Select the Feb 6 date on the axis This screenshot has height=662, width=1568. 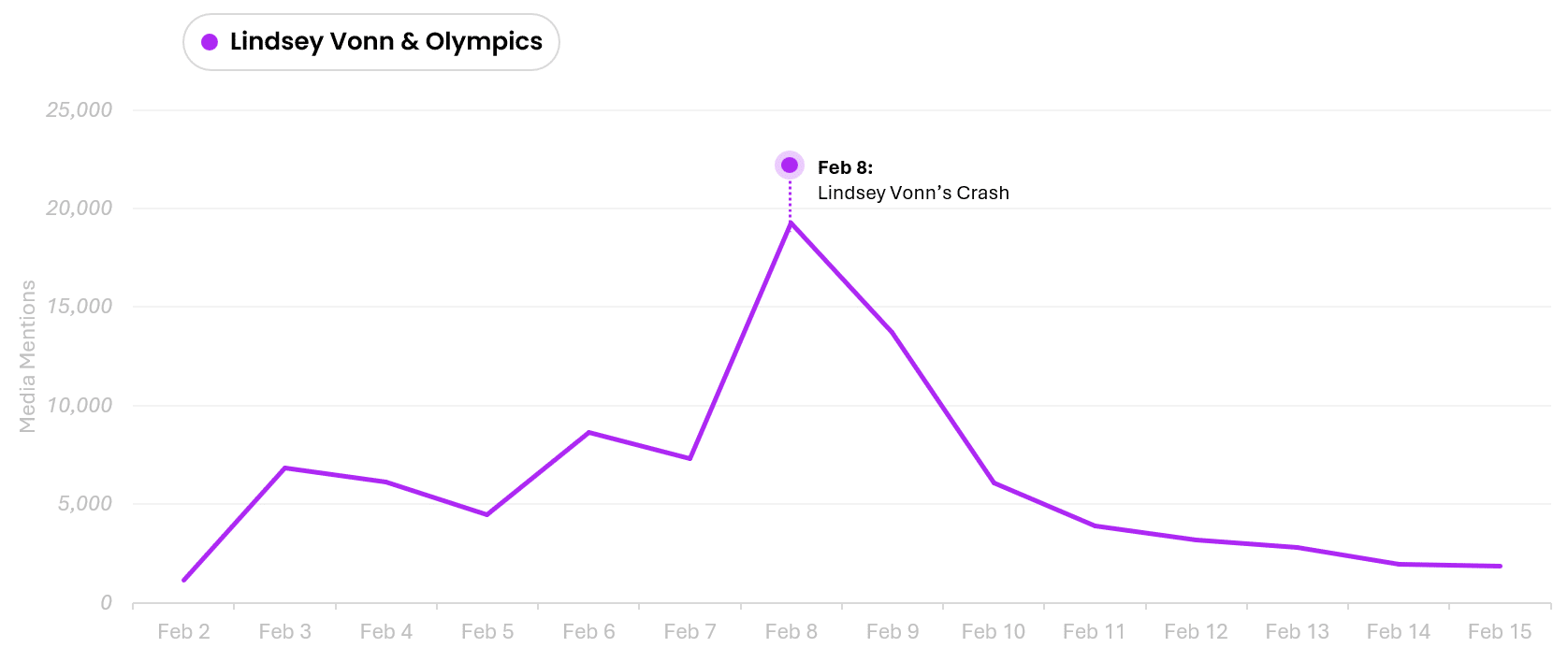coord(588,632)
